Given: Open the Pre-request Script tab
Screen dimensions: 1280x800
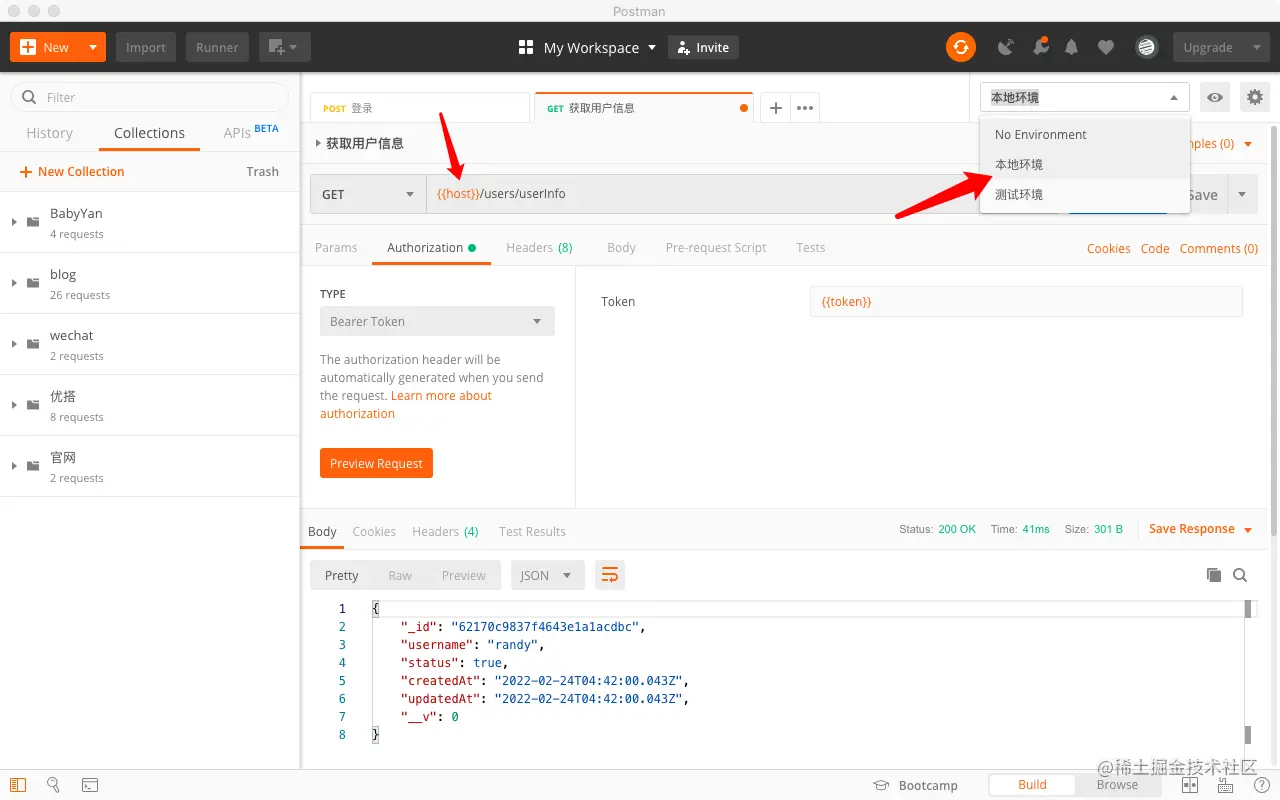Looking at the screenshot, I should [x=716, y=247].
